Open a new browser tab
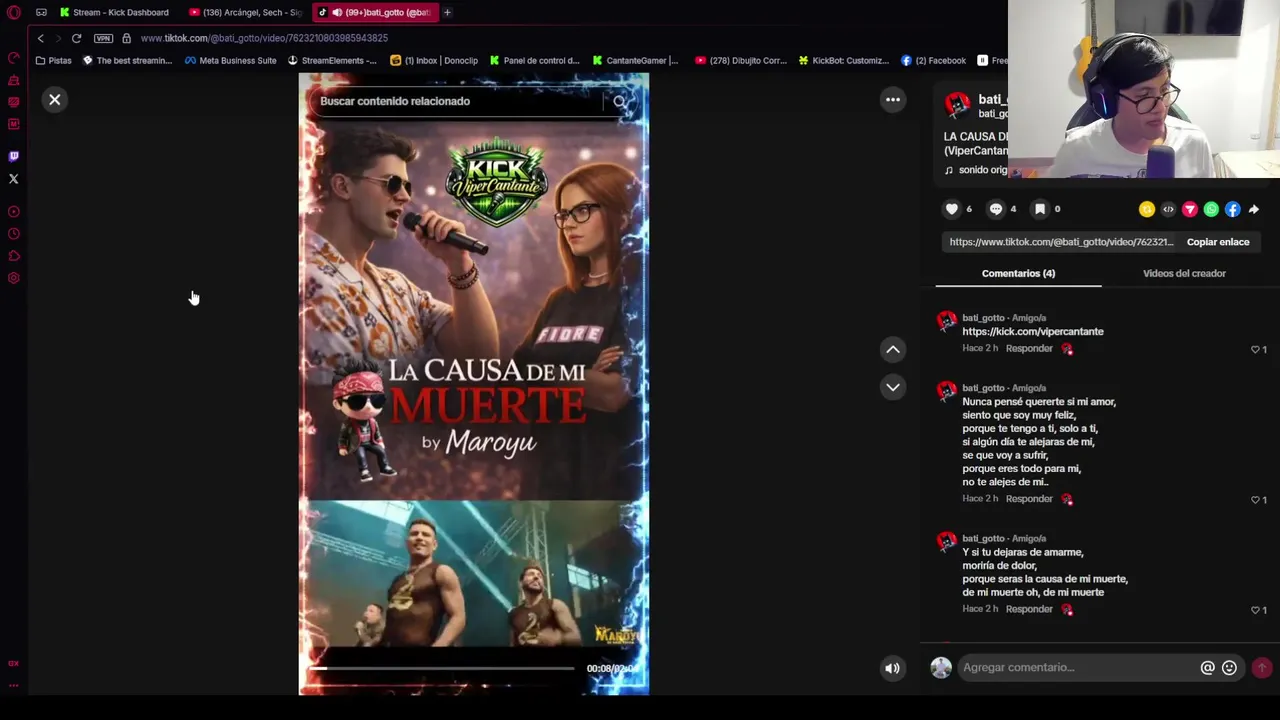The image size is (1280, 720). [447, 12]
